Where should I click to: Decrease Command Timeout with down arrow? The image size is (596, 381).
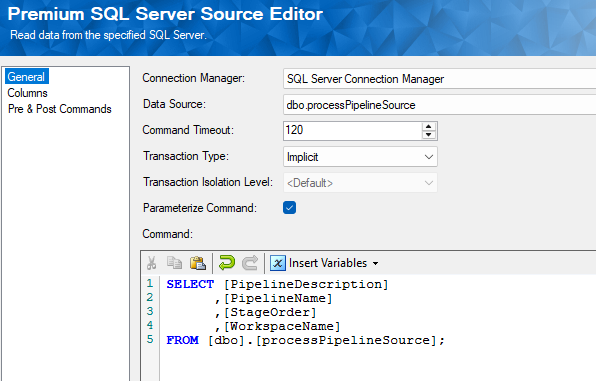pos(429,135)
